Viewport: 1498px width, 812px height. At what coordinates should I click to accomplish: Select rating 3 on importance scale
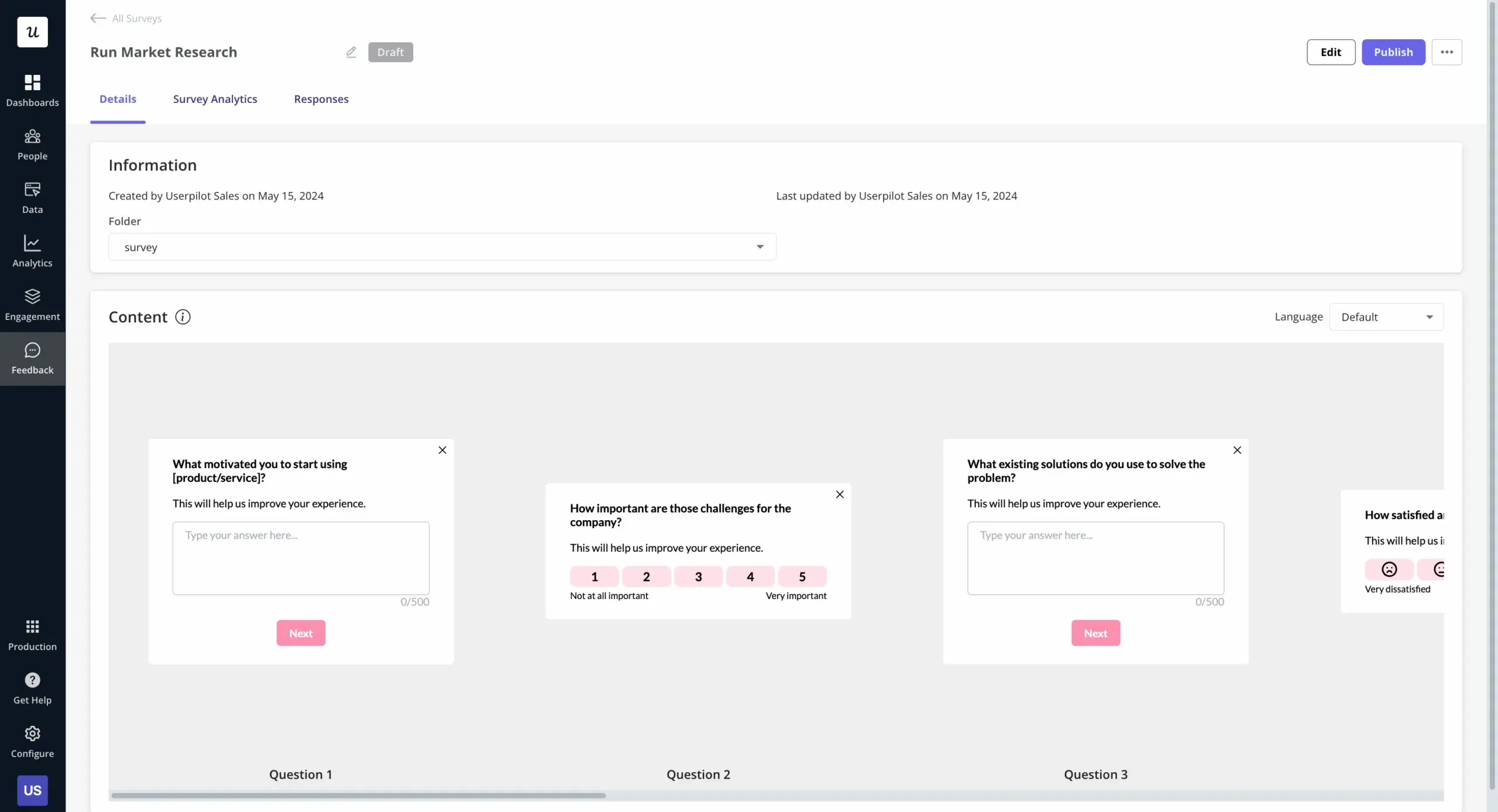(x=698, y=576)
